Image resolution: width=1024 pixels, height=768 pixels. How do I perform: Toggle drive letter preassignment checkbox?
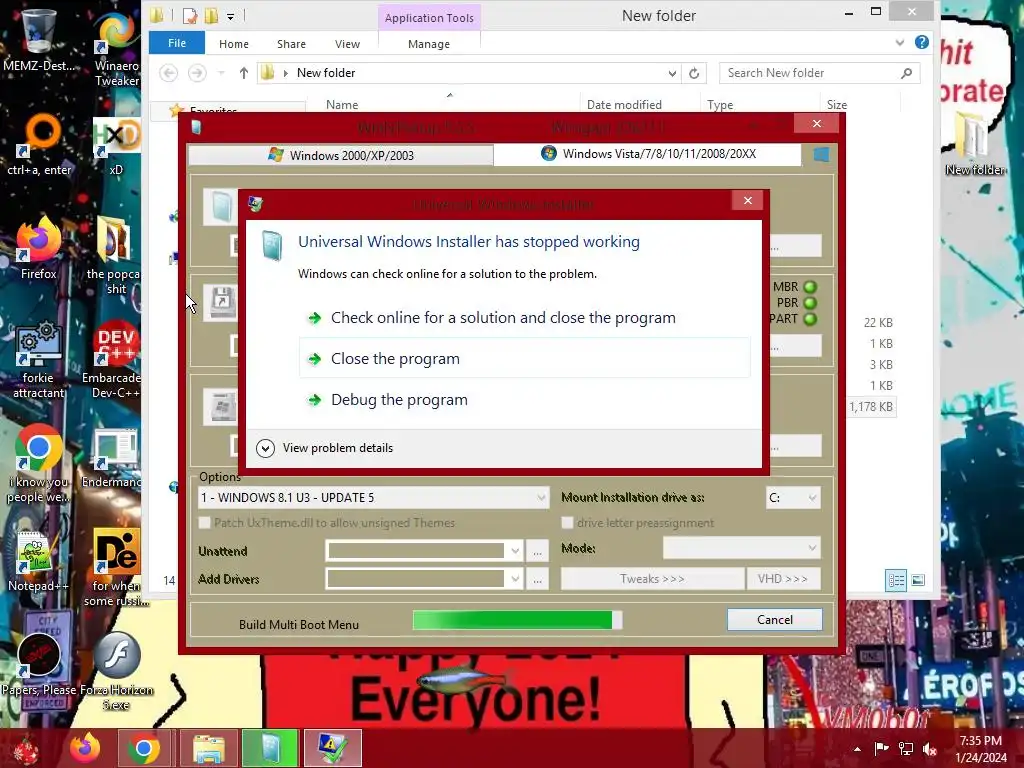click(568, 522)
